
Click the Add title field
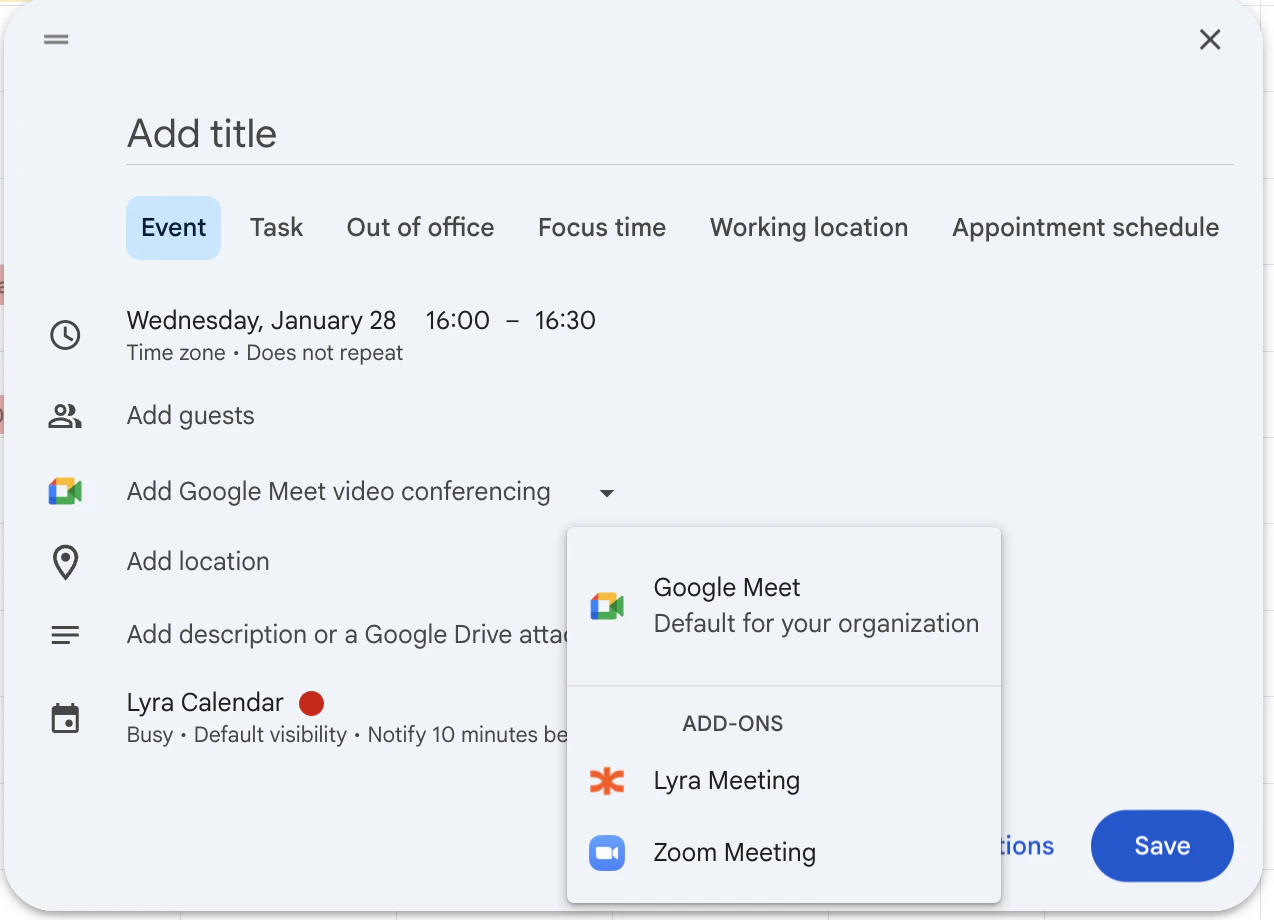pos(680,134)
